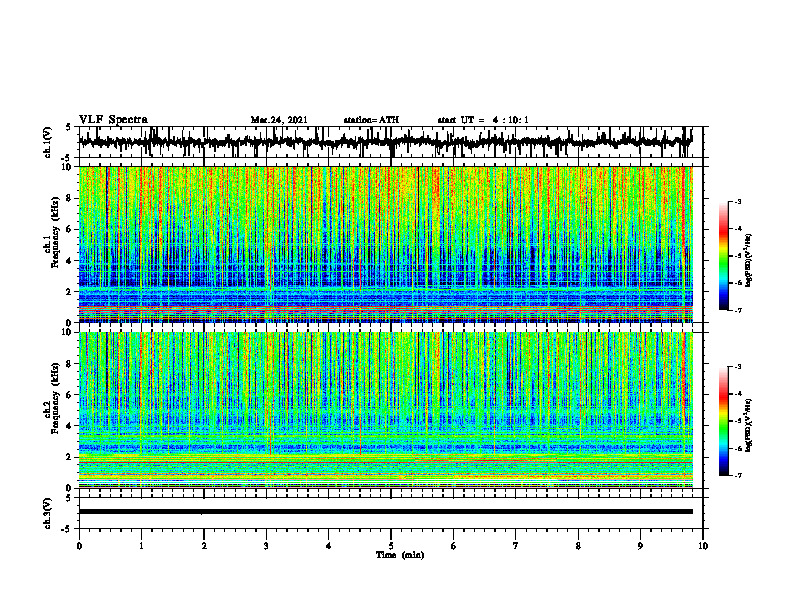Click the time axis tick label "6"
Screen dimensions: 792x612
click(x=454, y=546)
